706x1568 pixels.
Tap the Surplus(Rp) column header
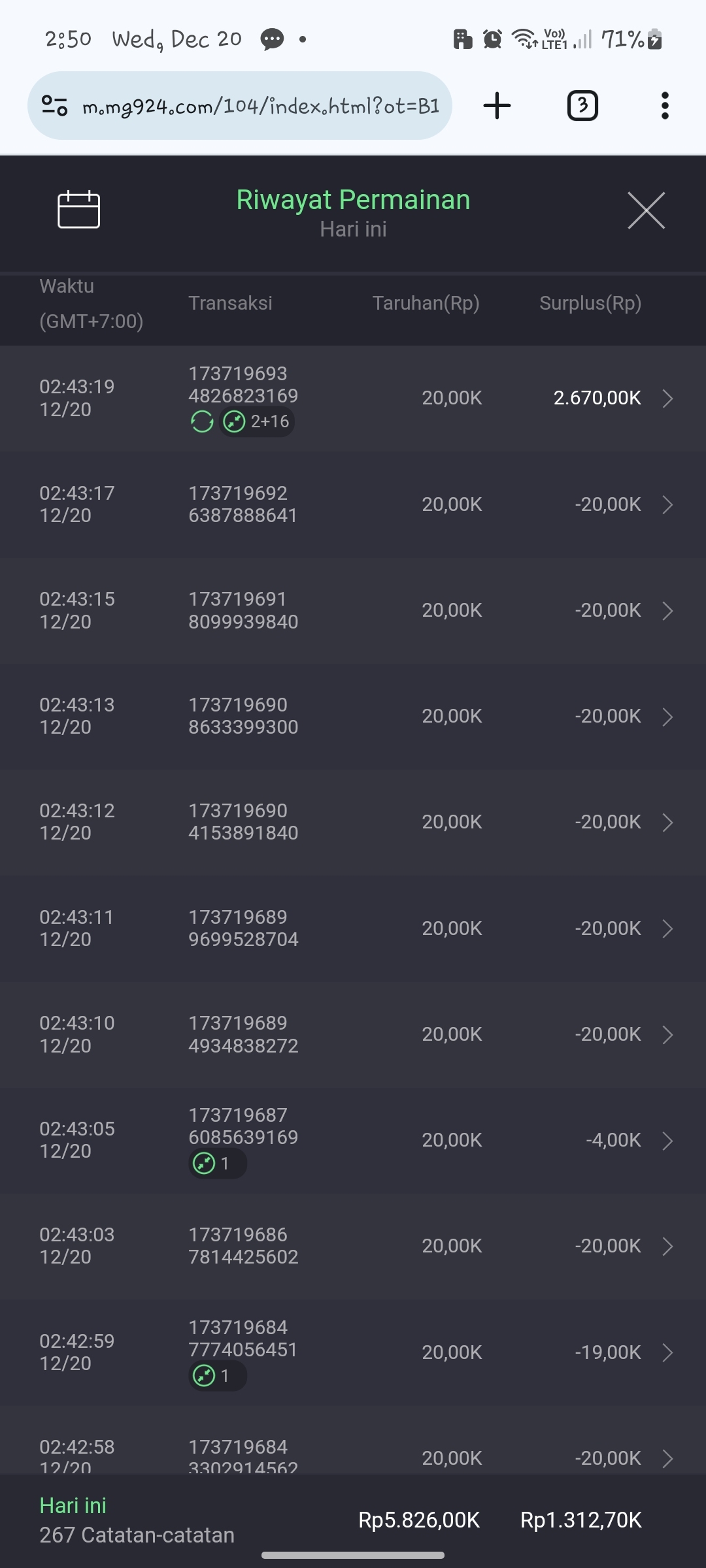[590, 303]
